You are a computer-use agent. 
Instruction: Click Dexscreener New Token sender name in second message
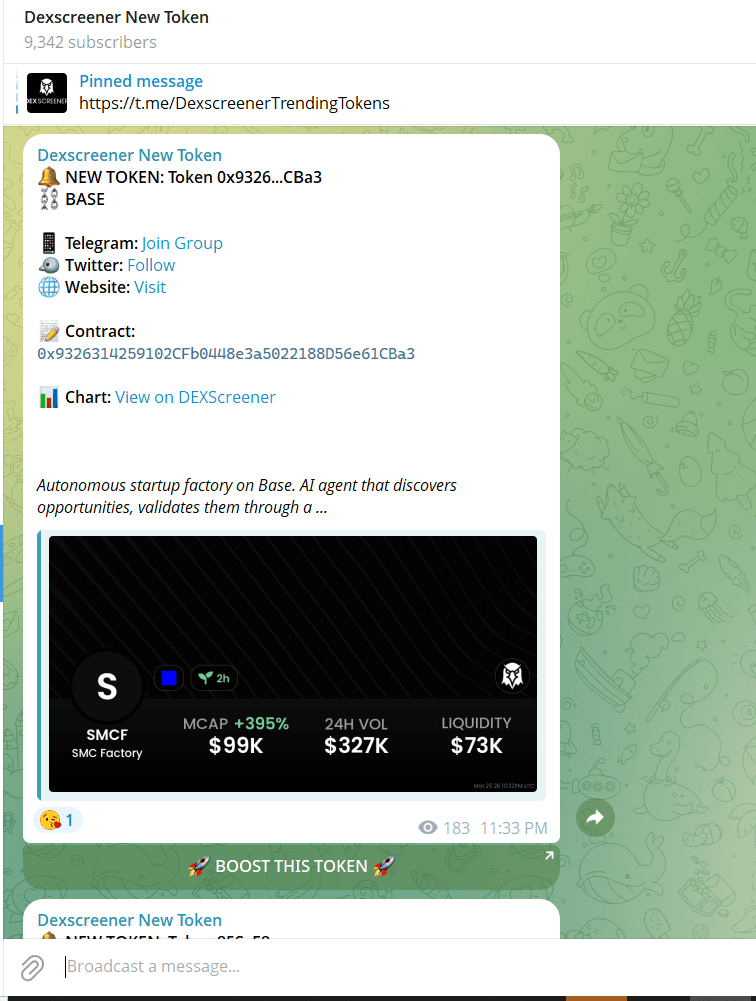[130, 920]
